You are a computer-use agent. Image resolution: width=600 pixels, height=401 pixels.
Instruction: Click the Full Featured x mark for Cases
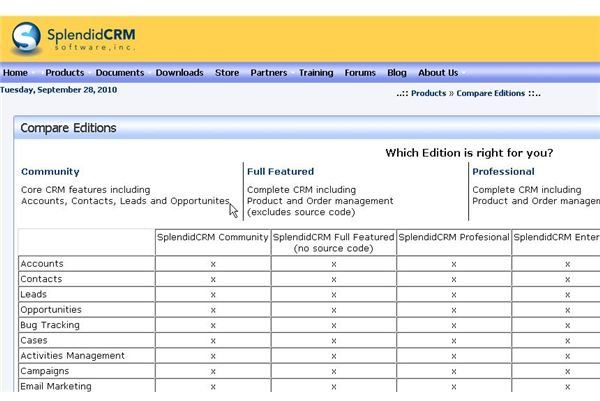pyautogui.click(x=334, y=341)
